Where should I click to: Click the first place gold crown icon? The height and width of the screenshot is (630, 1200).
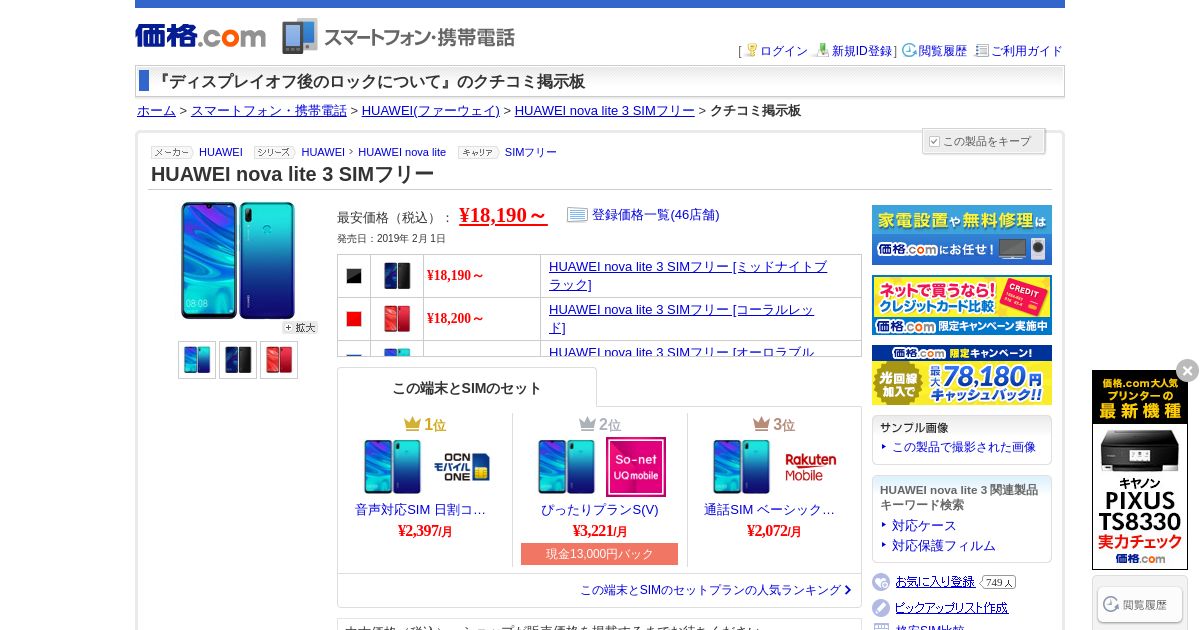coord(412,424)
